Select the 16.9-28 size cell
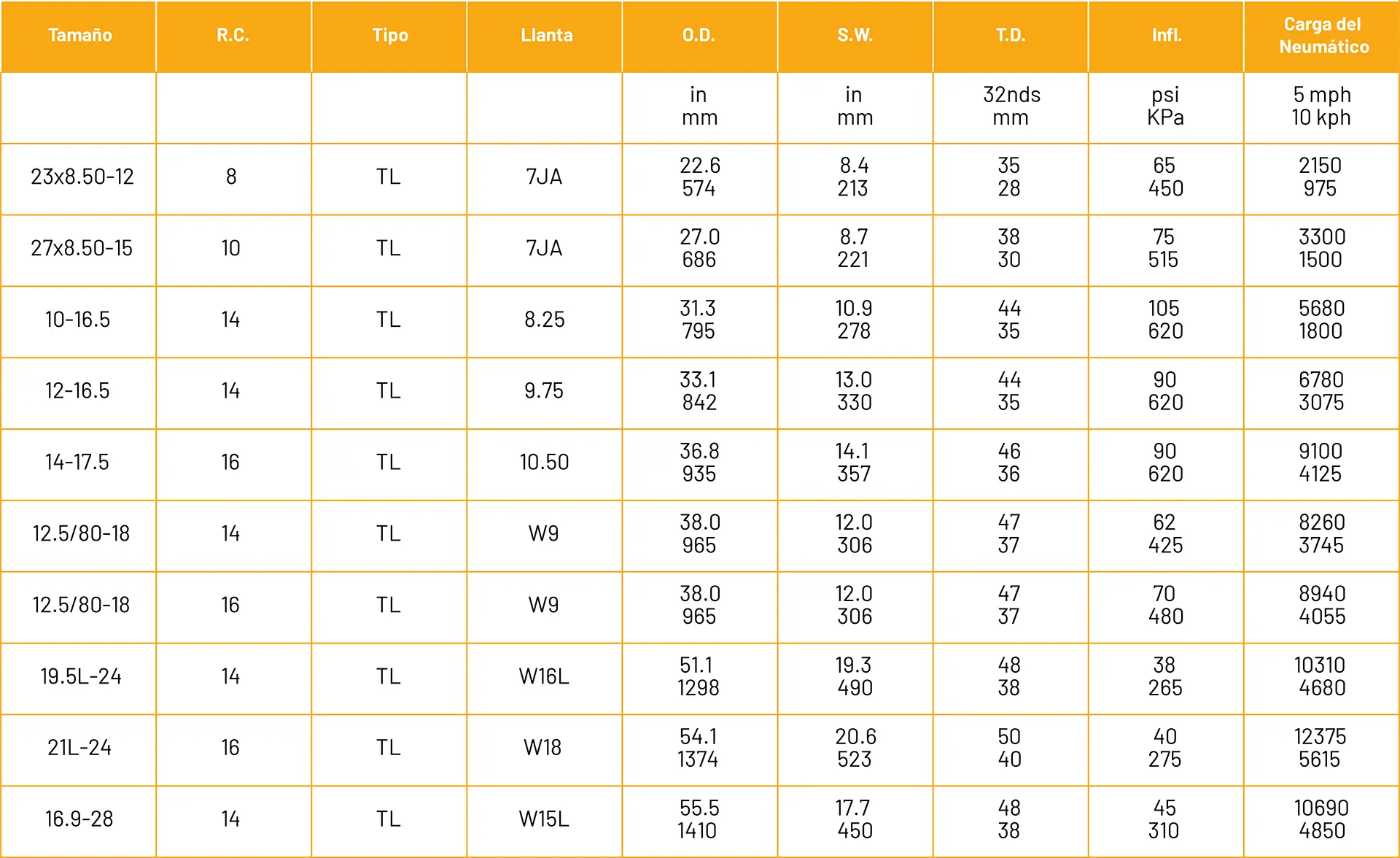 pos(79,819)
